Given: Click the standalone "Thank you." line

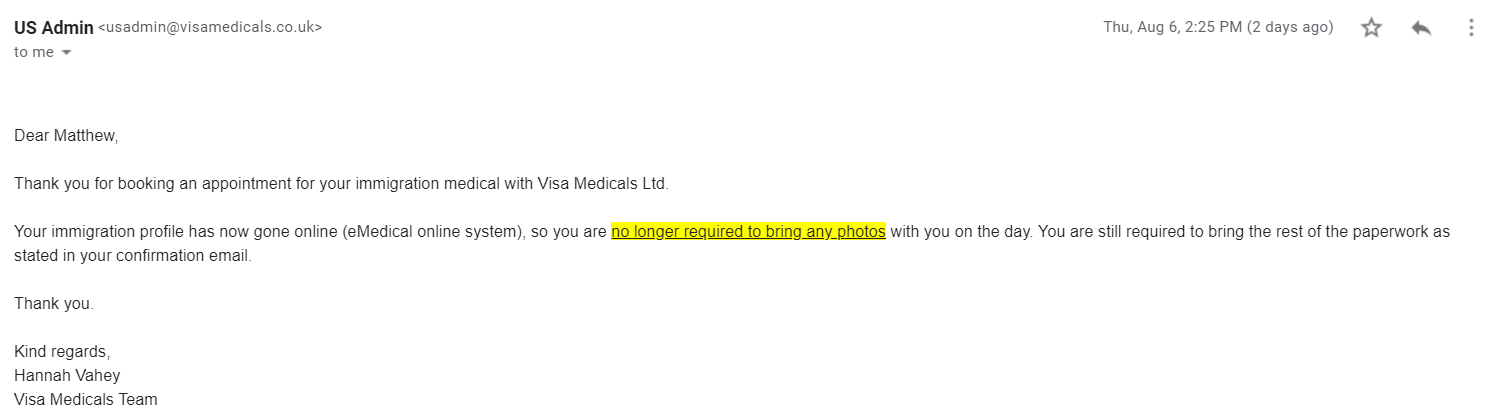Looking at the screenshot, I should tap(54, 304).
